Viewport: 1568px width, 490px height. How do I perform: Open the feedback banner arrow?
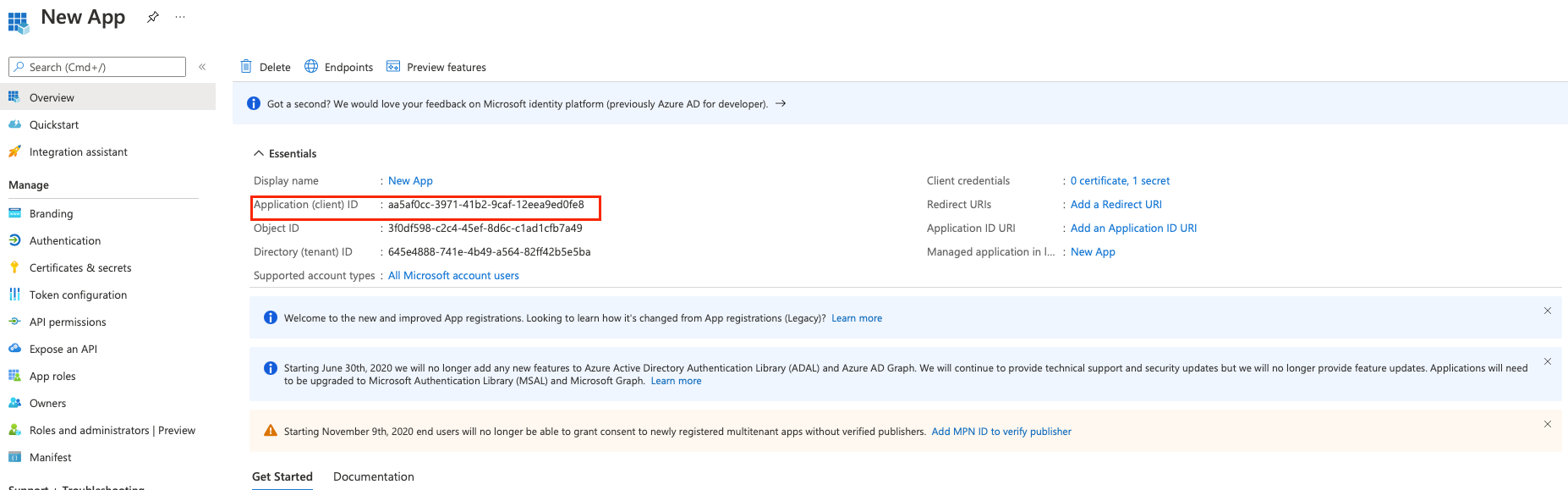(781, 104)
